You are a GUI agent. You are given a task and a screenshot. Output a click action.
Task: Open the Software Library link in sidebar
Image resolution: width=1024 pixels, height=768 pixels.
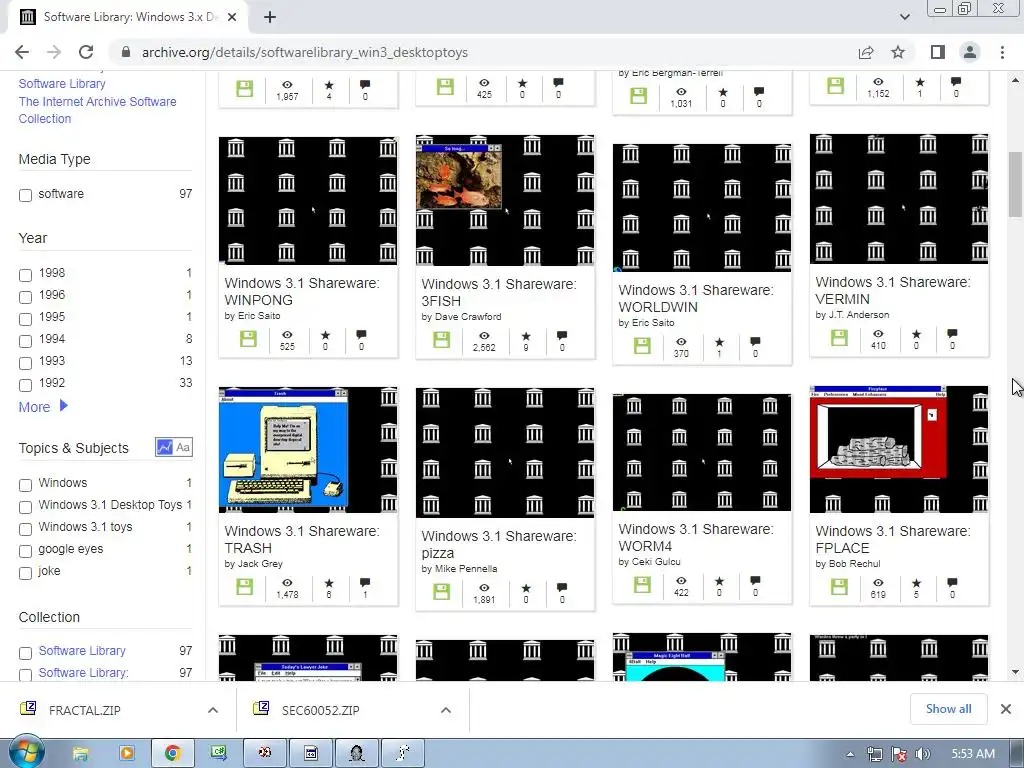(62, 84)
